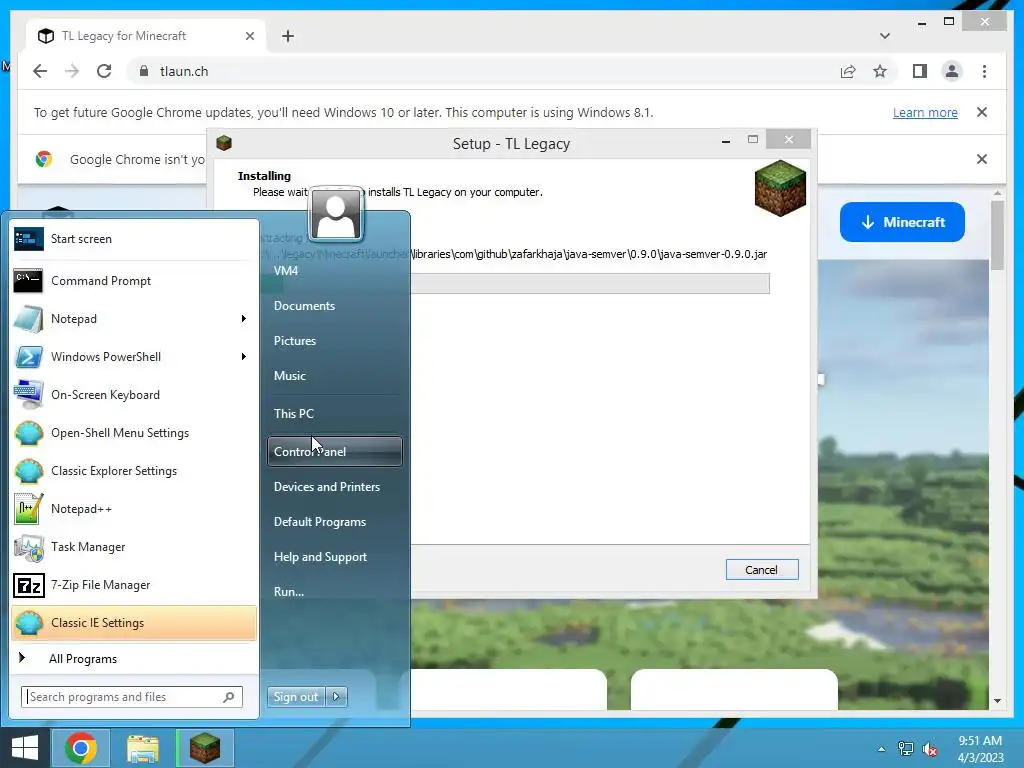This screenshot has width=1024, height=768.
Task: Open Help and Support
Action: (334, 557)
